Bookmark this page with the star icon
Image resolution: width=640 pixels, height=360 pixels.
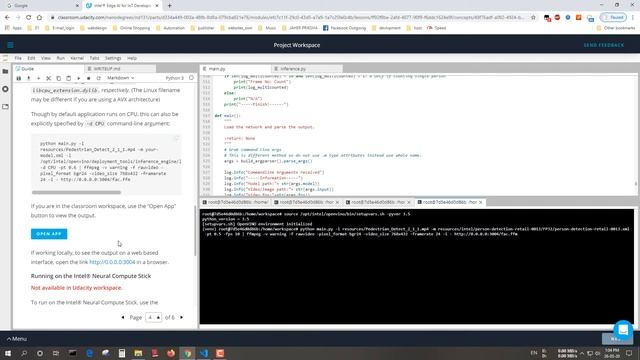533,18
